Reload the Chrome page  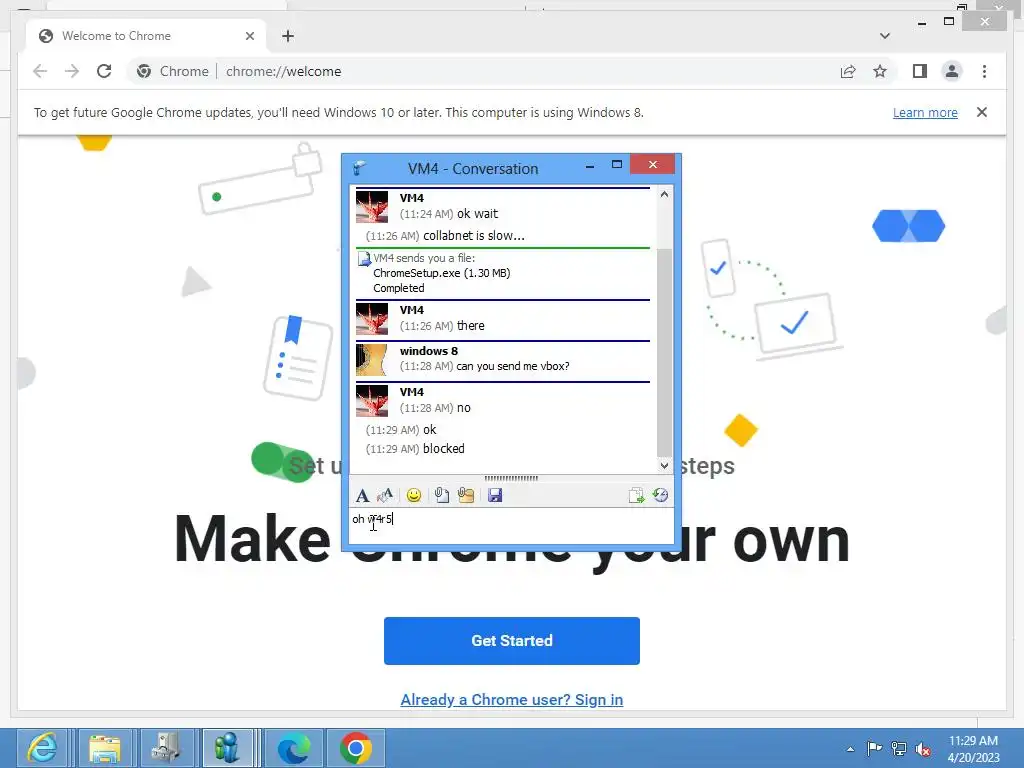coord(104,71)
